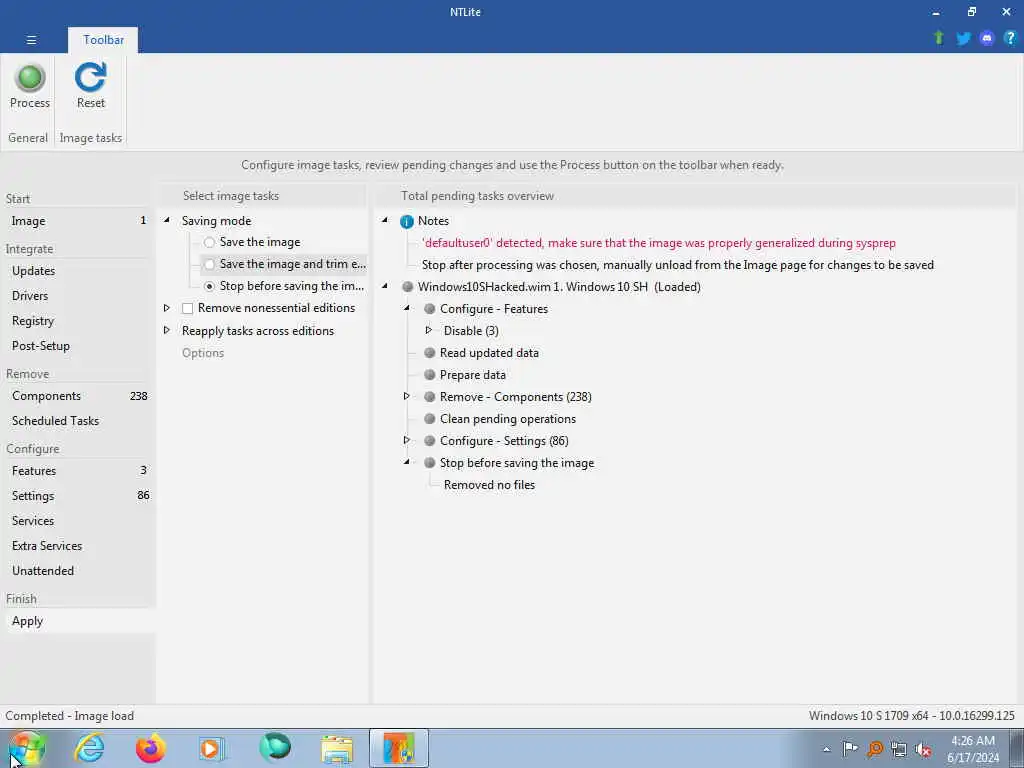Click the Action Center flag tray icon
Screen dimensions: 1024x768
click(x=850, y=749)
